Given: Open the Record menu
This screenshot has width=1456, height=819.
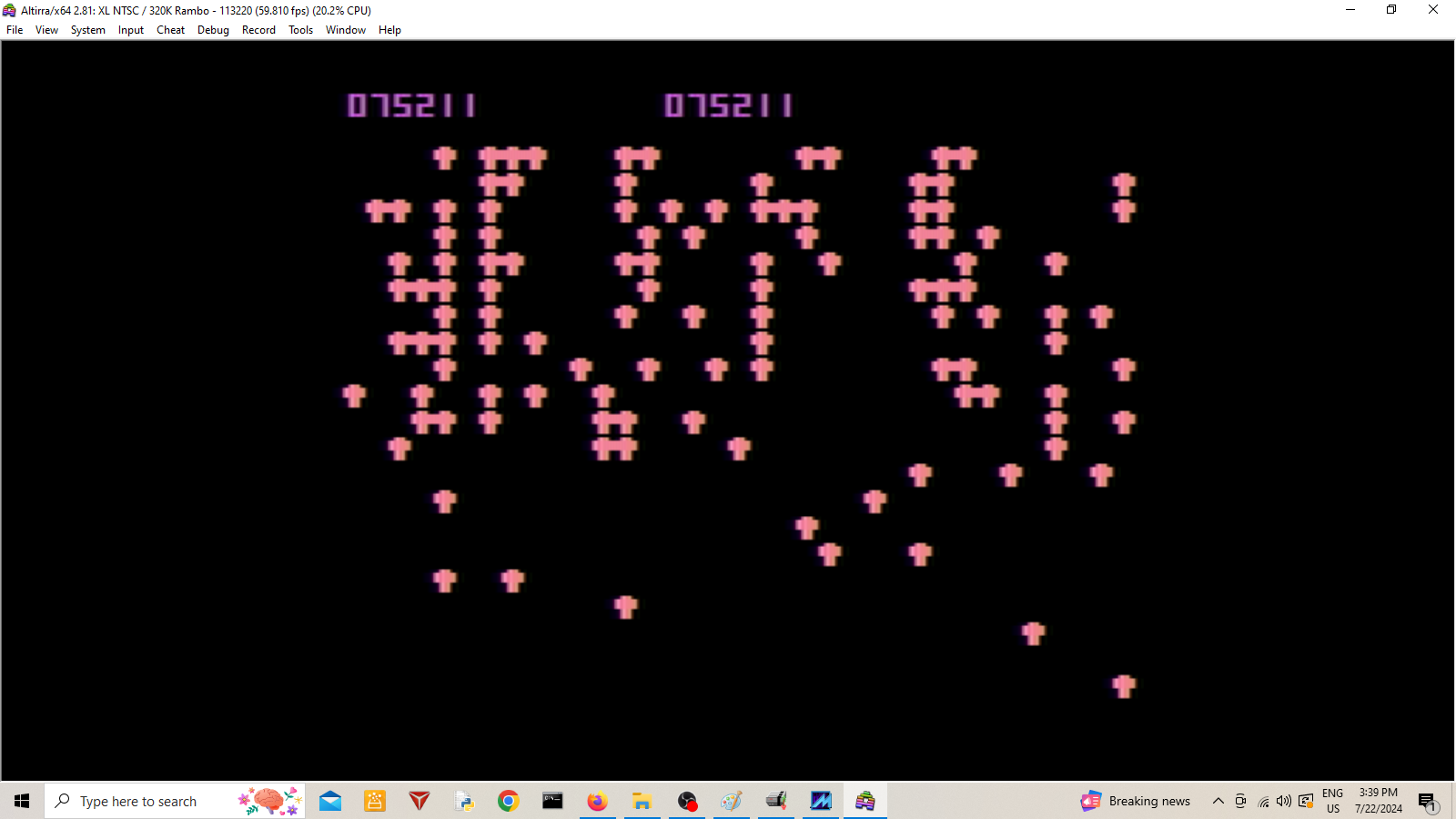Looking at the screenshot, I should pyautogui.click(x=258, y=30).
